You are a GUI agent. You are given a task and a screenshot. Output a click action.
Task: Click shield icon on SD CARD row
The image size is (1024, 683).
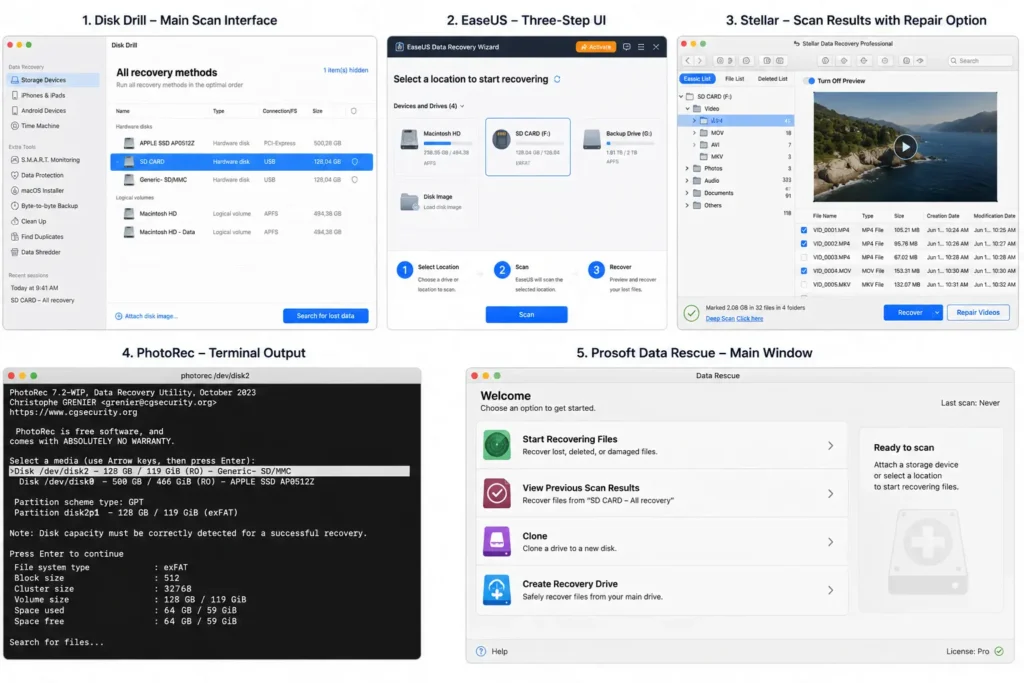[x=355, y=161]
